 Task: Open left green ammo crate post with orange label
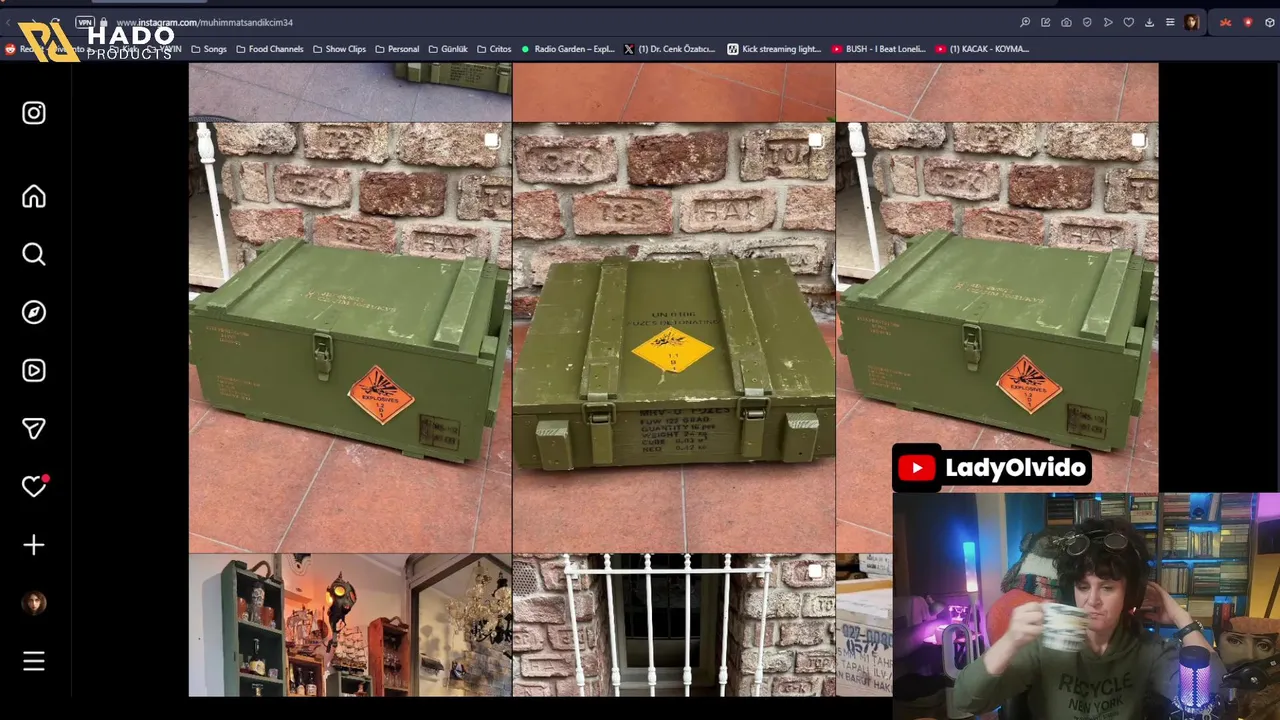pyautogui.click(x=350, y=338)
